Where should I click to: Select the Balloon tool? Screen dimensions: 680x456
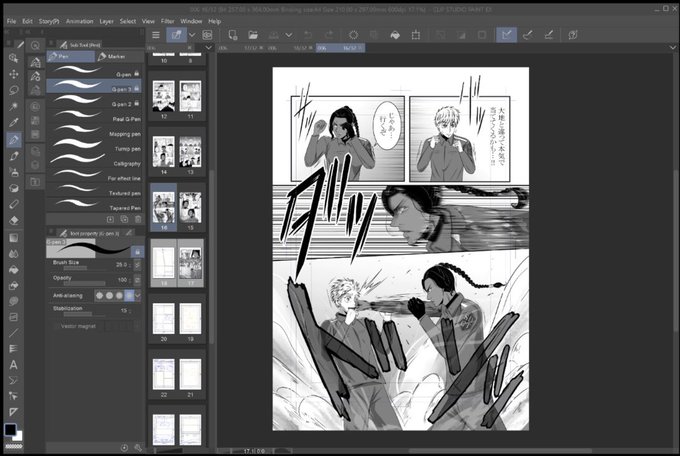[x=13, y=301]
